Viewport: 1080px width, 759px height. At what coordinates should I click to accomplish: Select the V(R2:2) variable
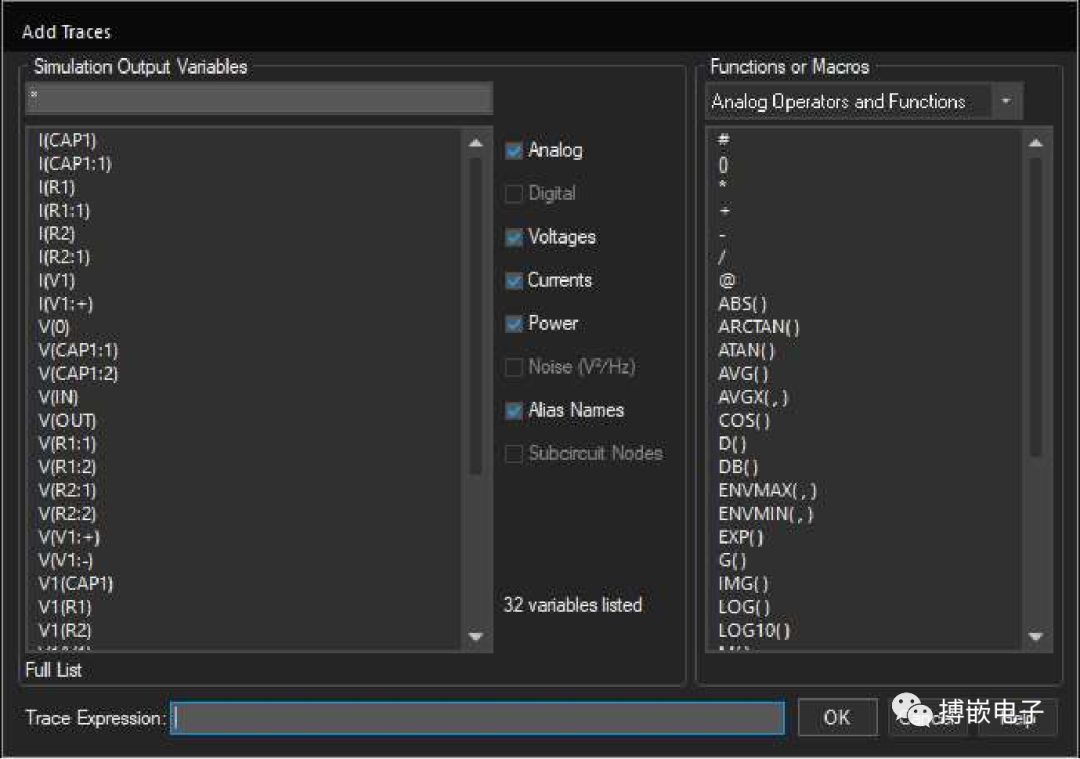(68, 514)
